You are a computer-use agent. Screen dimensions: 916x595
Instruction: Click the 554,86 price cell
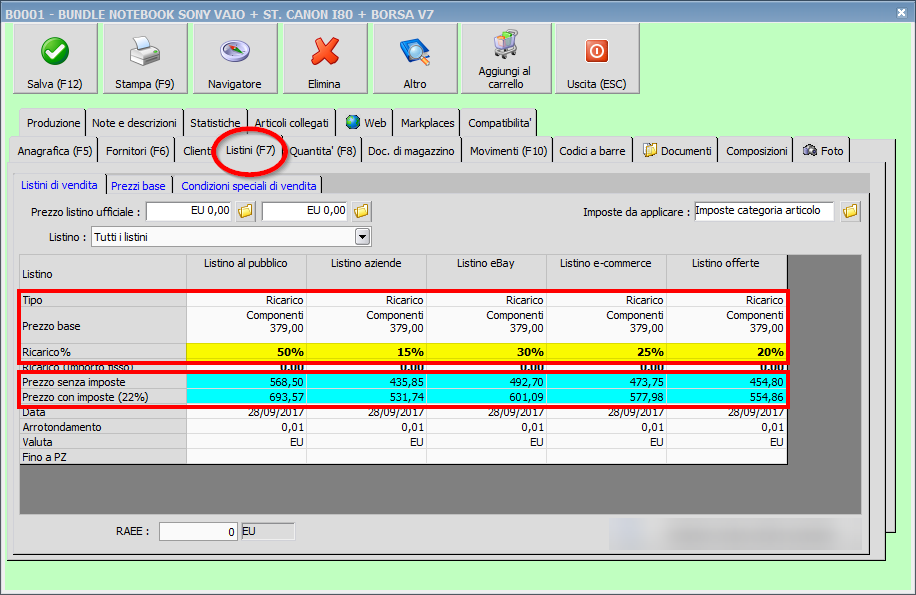pyautogui.click(x=726, y=397)
